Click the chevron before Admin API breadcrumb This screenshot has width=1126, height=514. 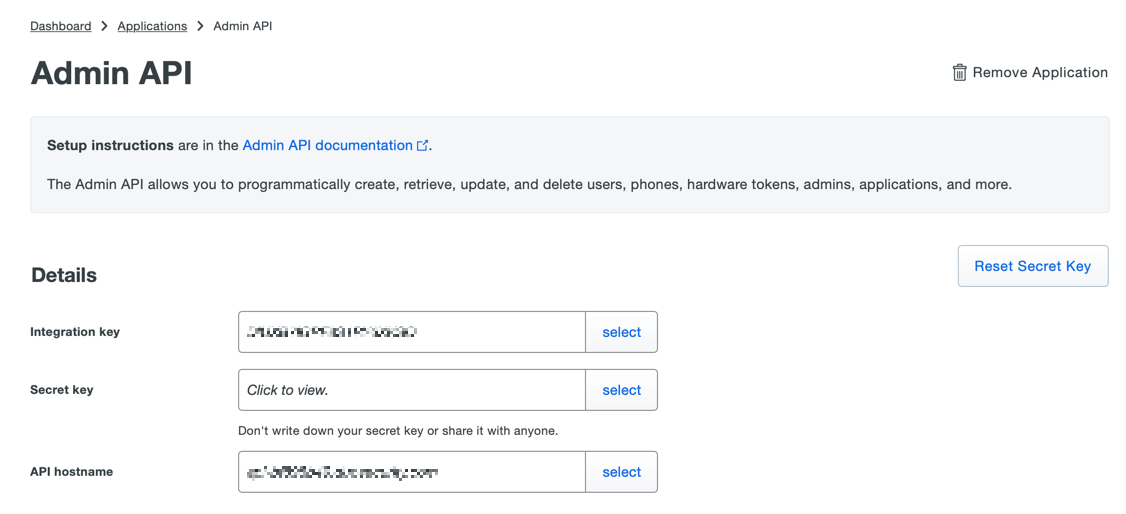(x=200, y=26)
